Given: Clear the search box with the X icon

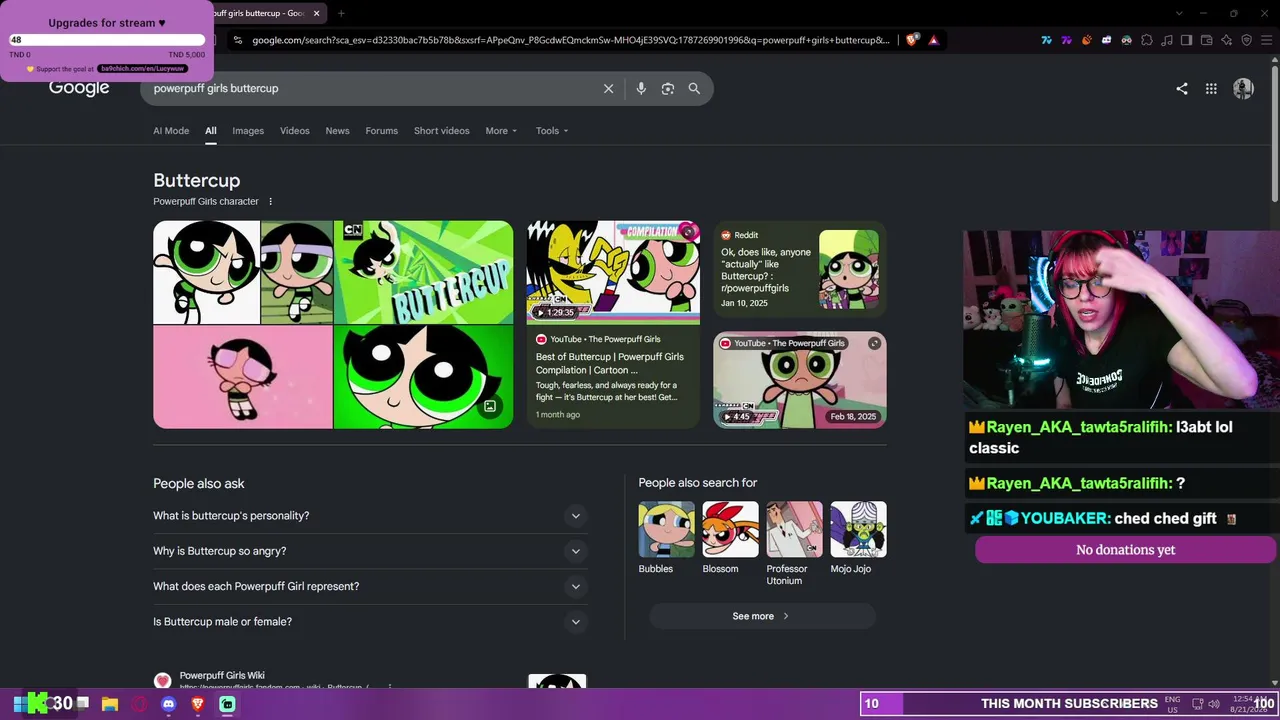Looking at the screenshot, I should tap(608, 88).
